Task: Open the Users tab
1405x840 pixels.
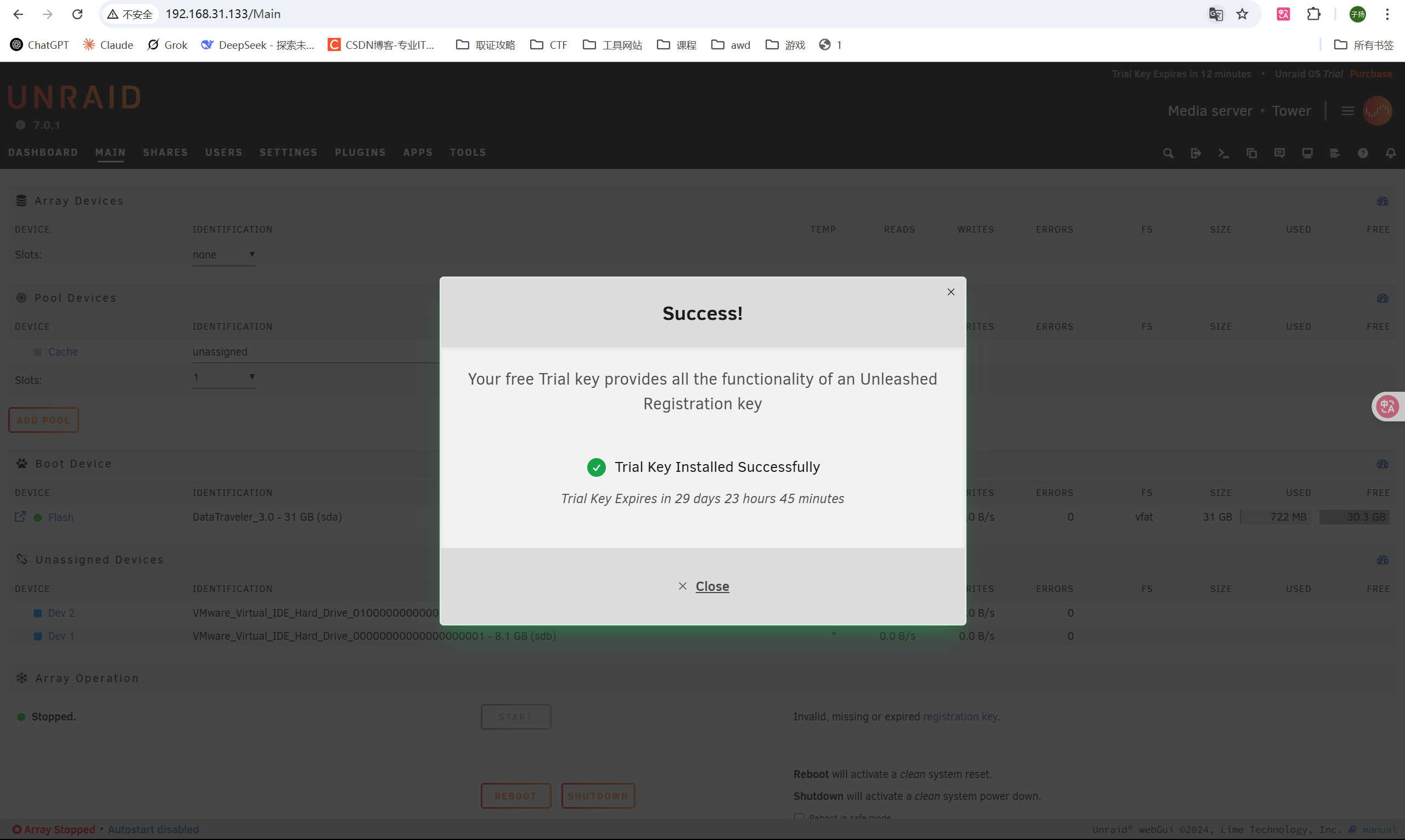Action: coord(223,153)
